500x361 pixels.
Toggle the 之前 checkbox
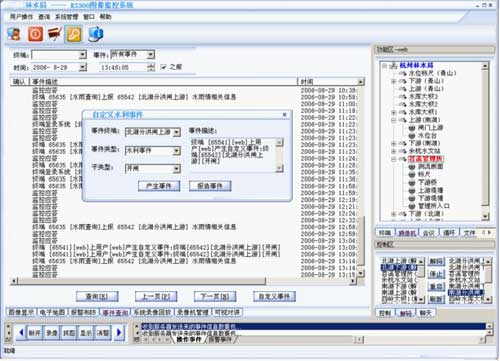coord(163,67)
